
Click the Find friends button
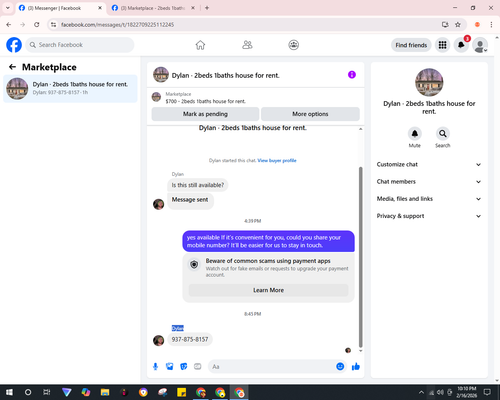tap(411, 45)
